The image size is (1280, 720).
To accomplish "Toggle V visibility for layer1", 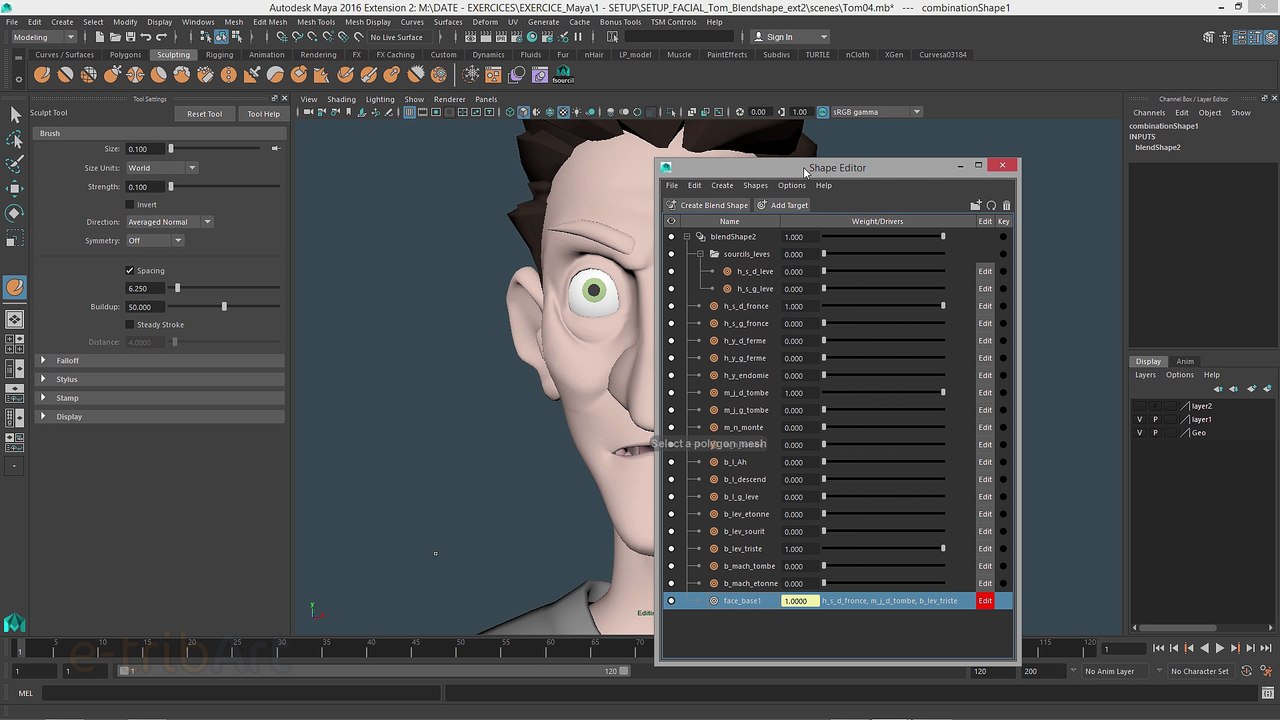I will (1139, 419).
